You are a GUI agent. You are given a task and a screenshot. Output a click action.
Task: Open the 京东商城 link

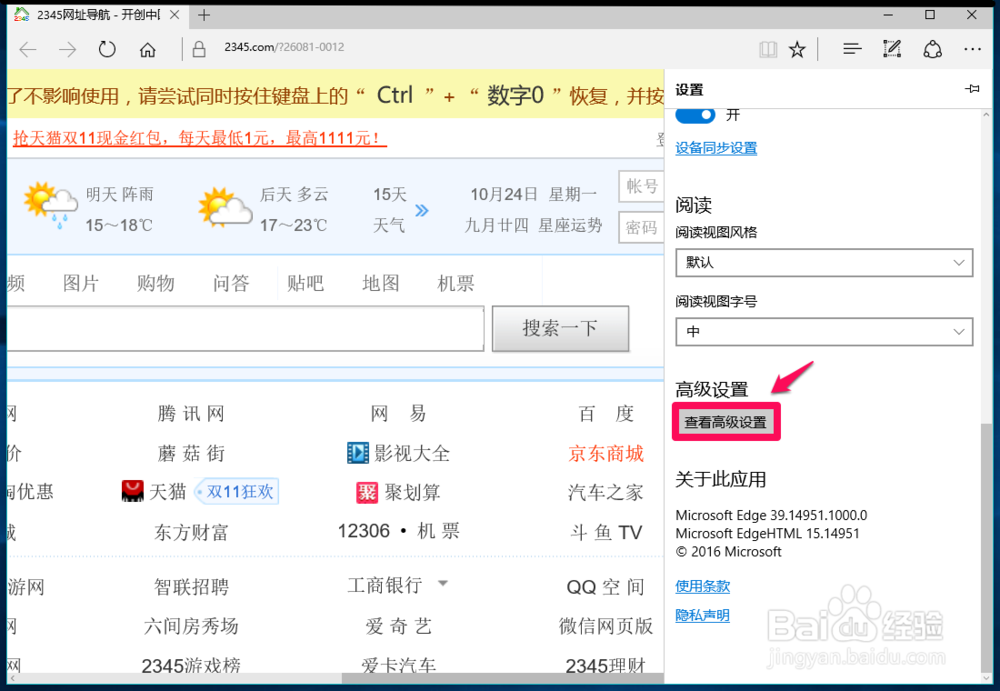[x=606, y=454]
